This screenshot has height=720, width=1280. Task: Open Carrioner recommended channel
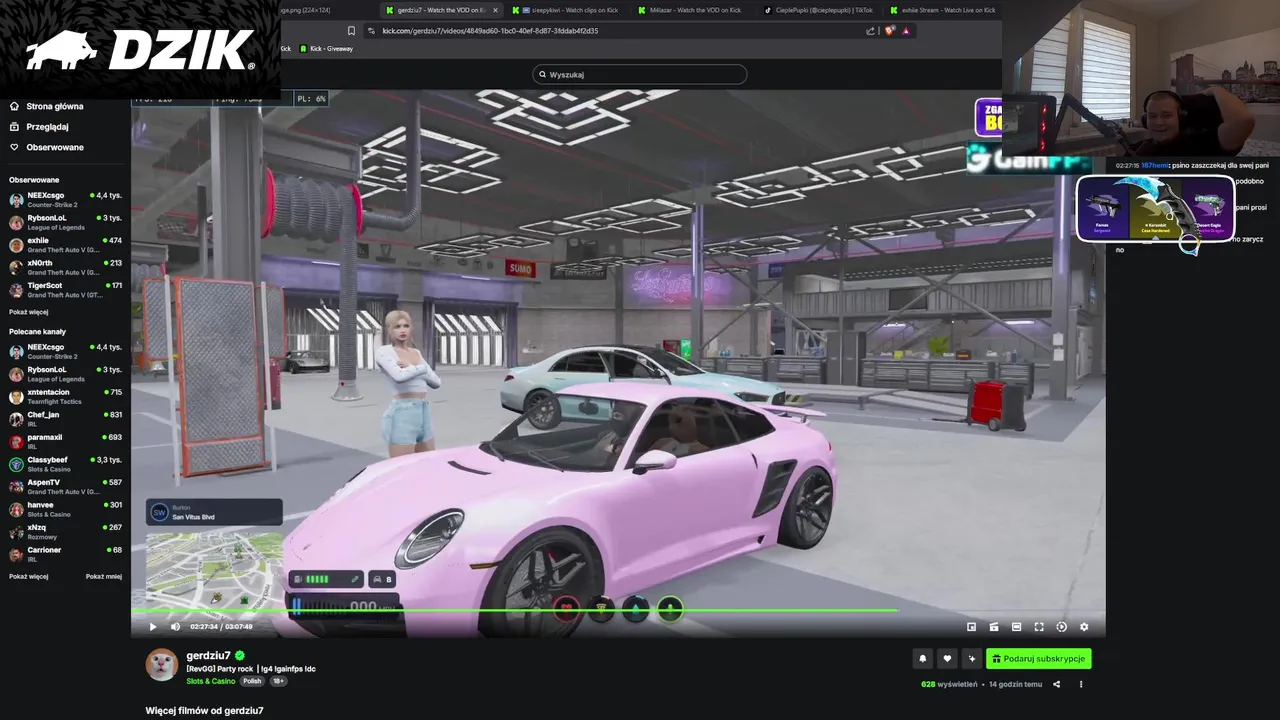[x=65, y=554]
